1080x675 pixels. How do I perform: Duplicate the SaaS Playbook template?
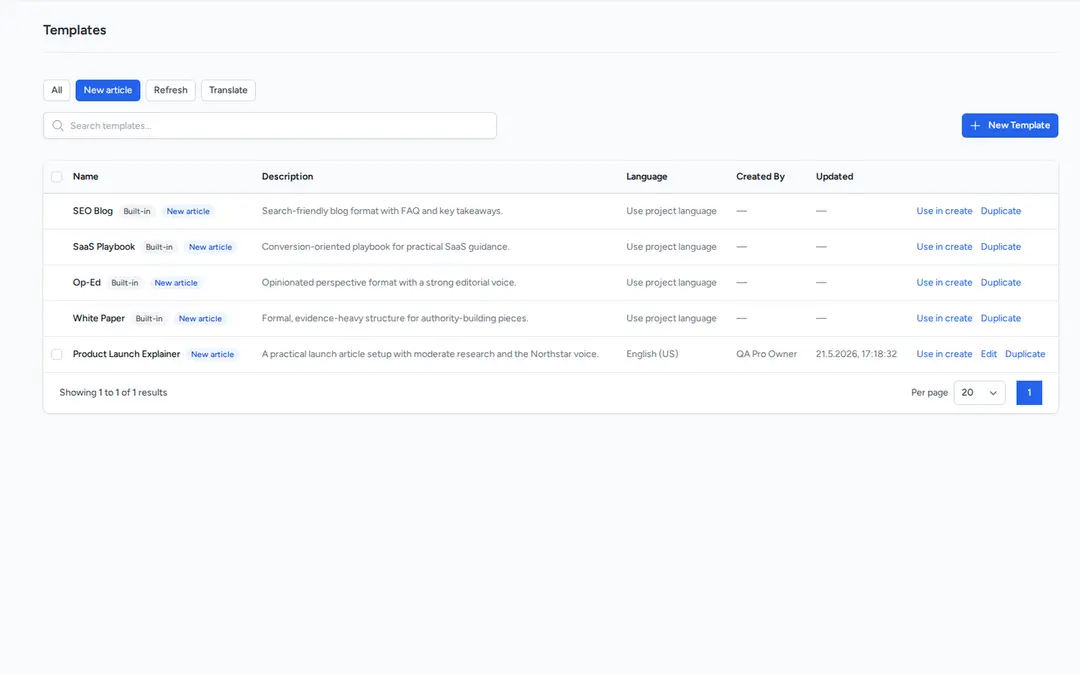tap(1001, 247)
